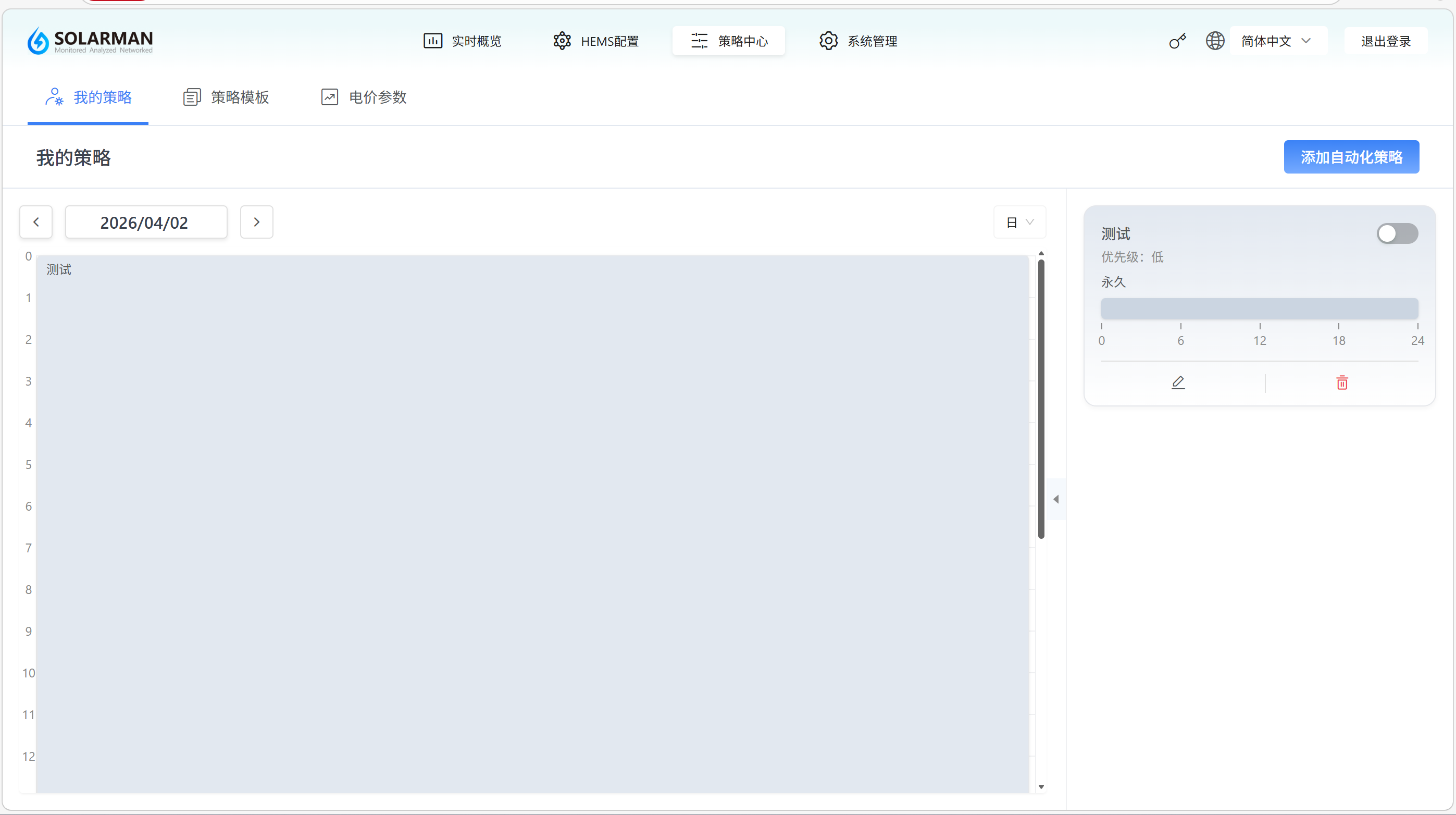
Task: Collapse the right strategy panel arrow
Action: click(x=1056, y=499)
